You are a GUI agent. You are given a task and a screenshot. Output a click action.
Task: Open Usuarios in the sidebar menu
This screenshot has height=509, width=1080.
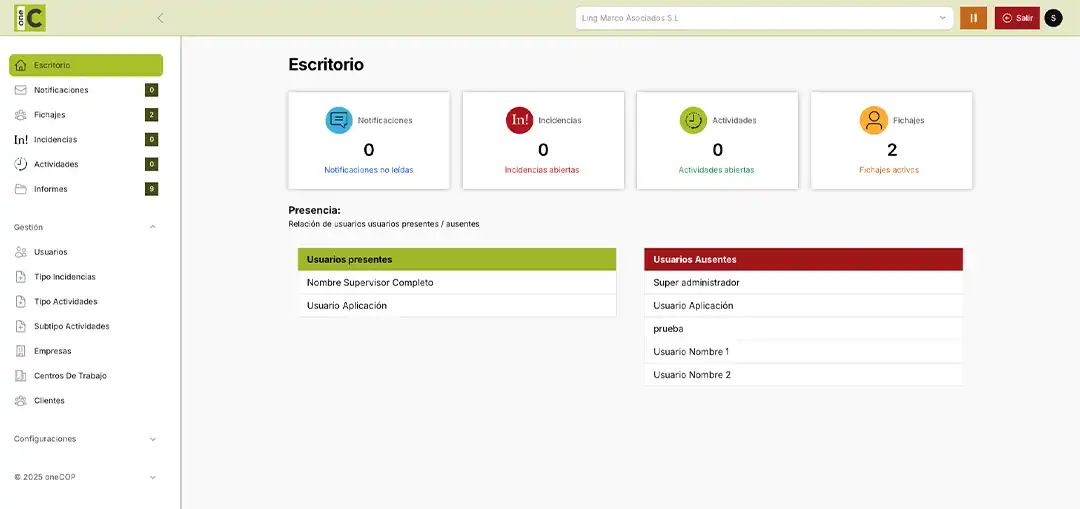(x=50, y=252)
